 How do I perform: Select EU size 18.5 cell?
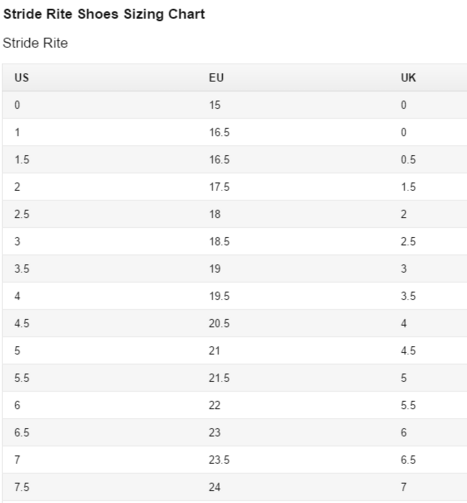[x=219, y=242]
